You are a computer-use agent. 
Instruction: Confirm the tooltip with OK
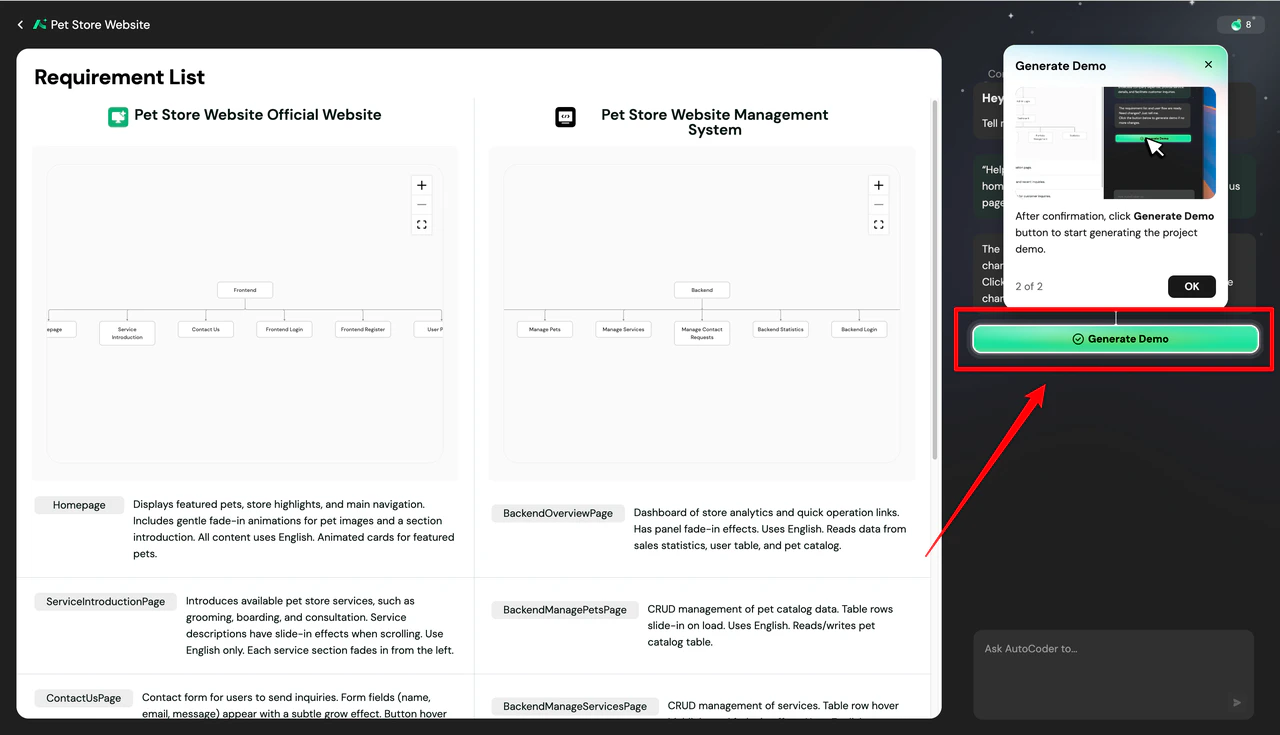pos(1192,286)
